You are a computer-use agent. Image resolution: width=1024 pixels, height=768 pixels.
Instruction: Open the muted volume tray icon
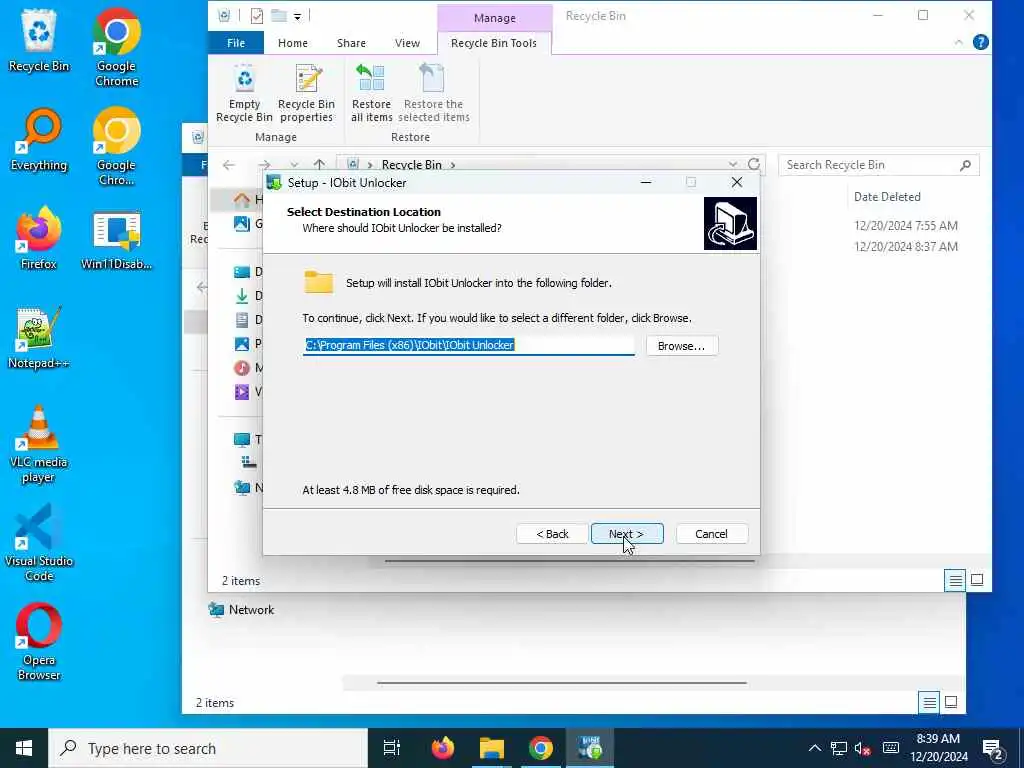coord(863,748)
